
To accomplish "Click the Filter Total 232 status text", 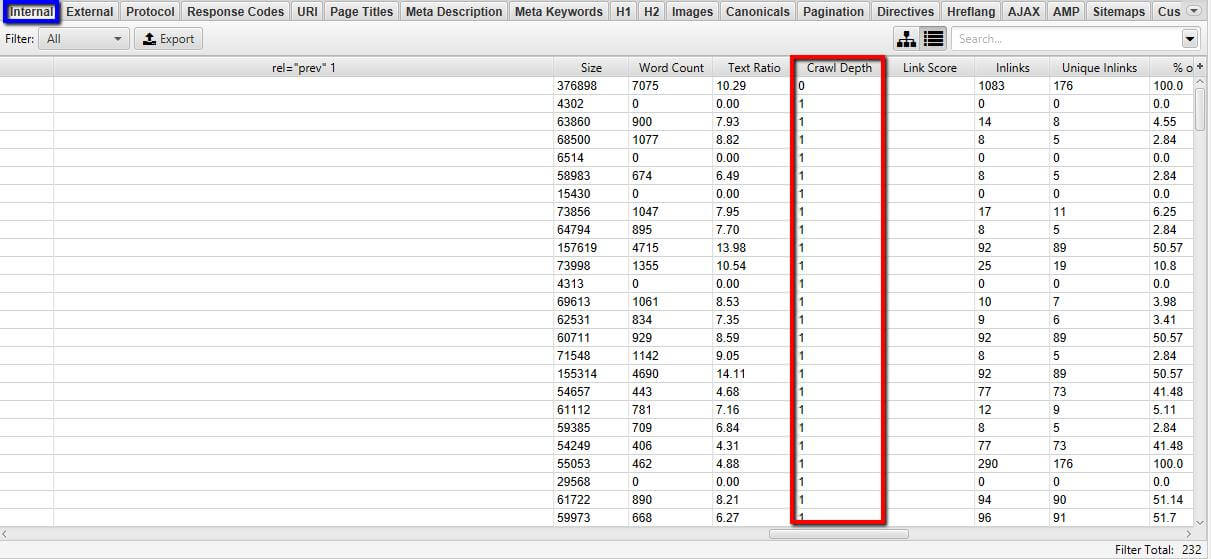I will click(x=1158, y=550).
